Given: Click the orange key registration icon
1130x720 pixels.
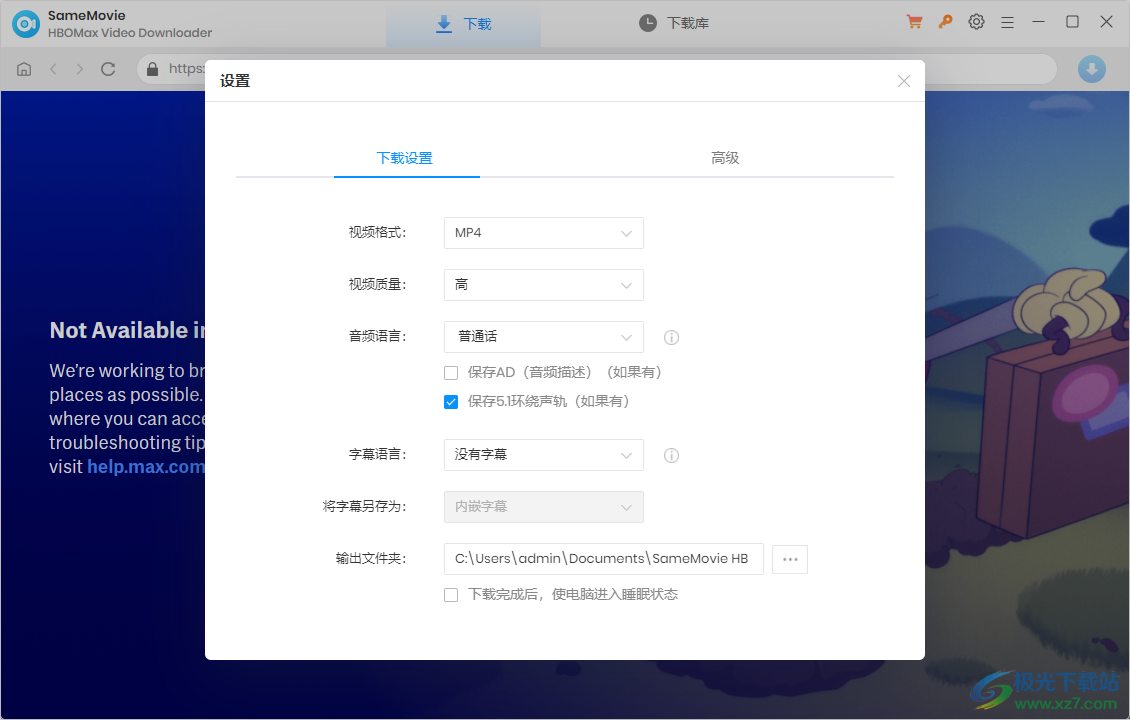Looking at the screenshot, I should [x=946, y=22].
